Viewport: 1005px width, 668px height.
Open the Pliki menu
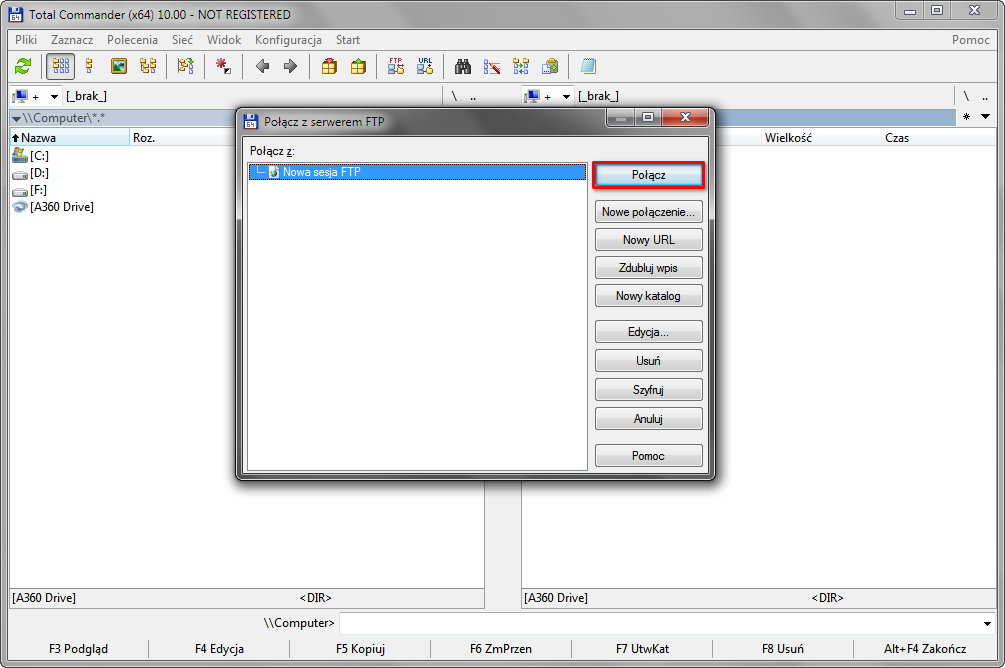26,40
